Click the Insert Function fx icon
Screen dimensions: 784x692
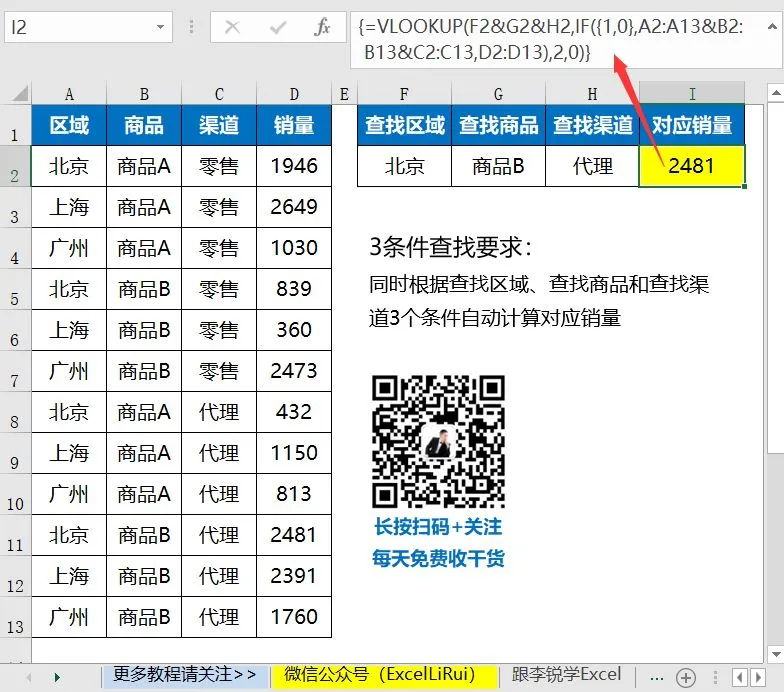[322, 27]
